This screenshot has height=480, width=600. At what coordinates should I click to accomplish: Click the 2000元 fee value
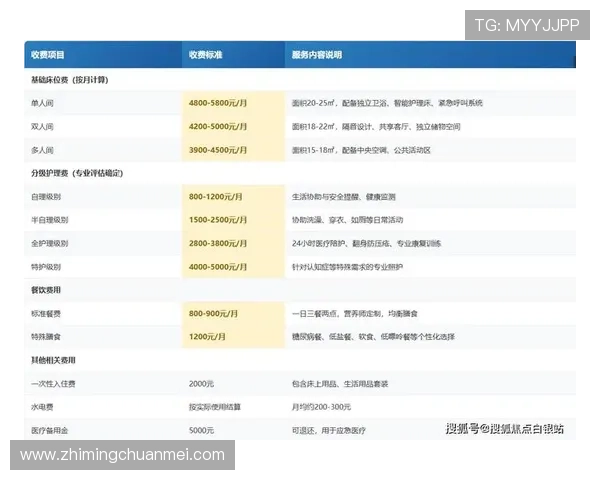coord(201,384)
